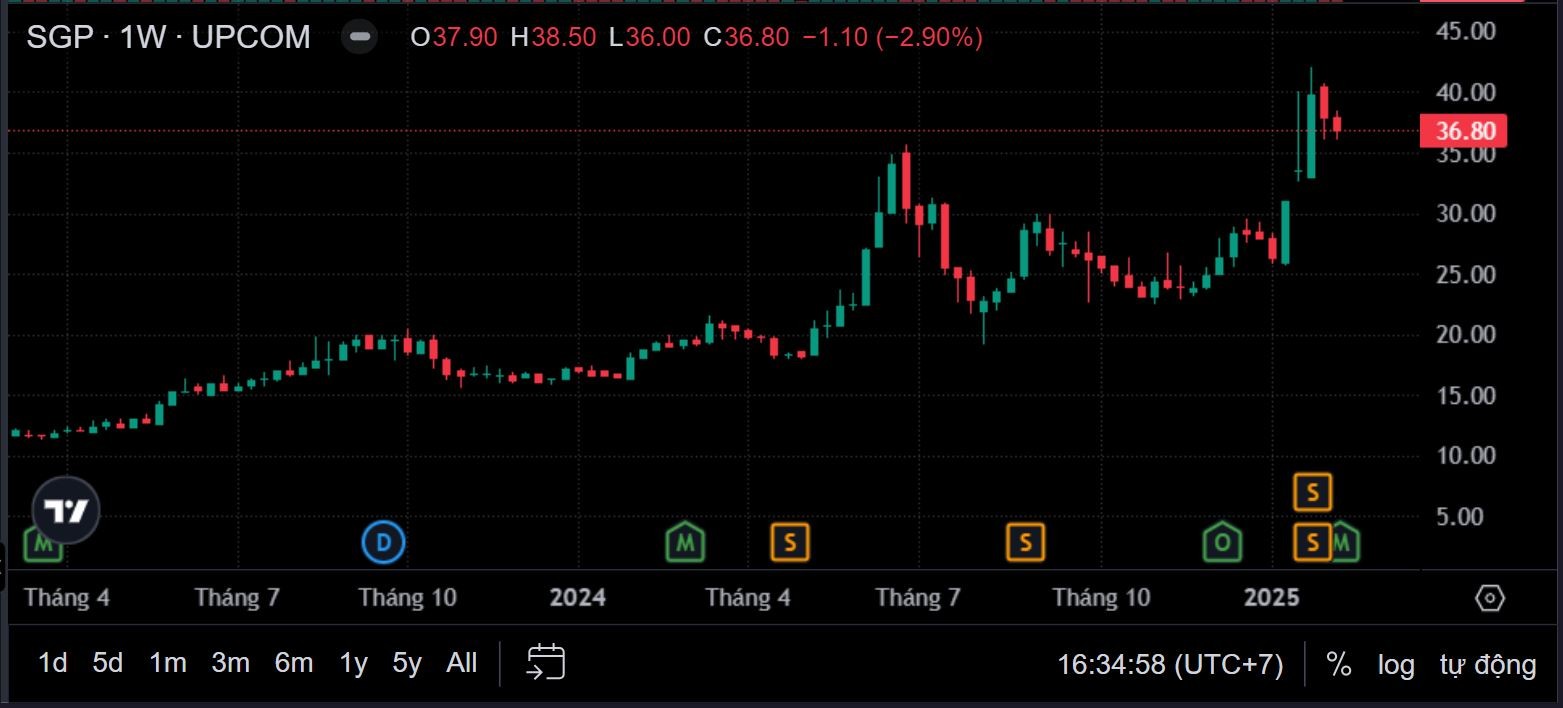Switch to the 5y range
This screenshot has height=708, width=1563.
click(406, 662)
